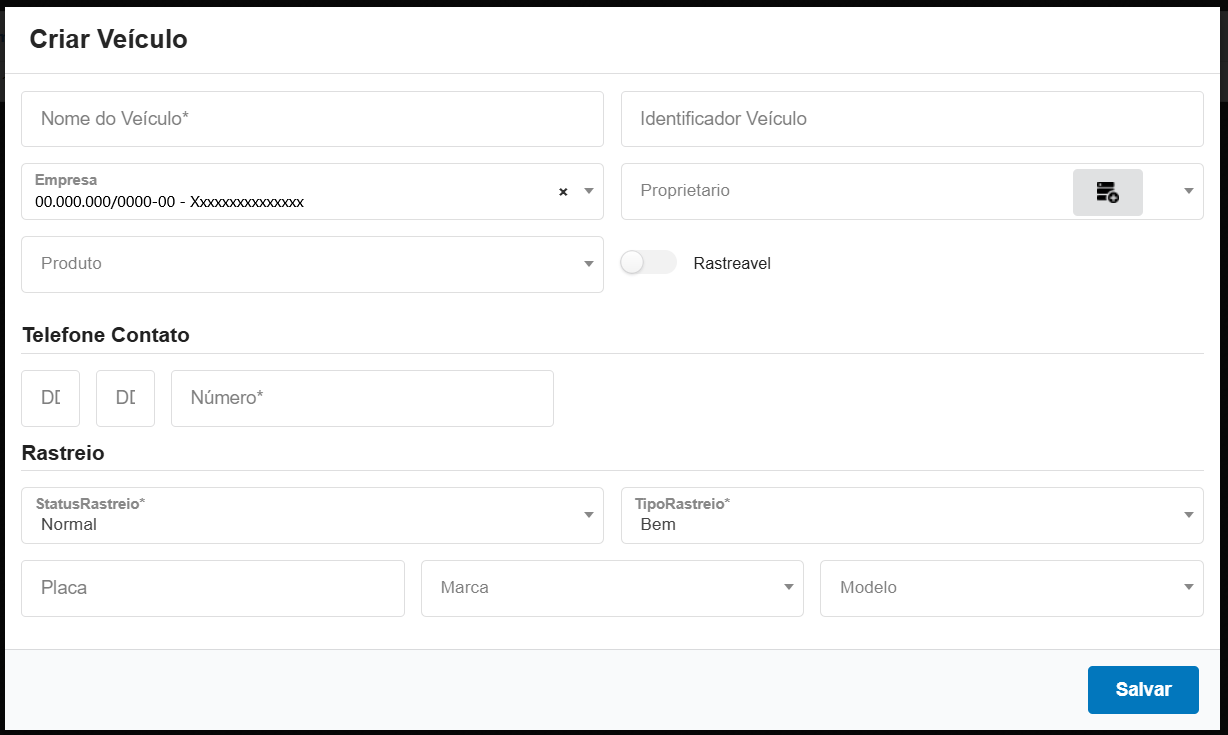This screenshot has width=1228, height=735.
Task: Click the arrow icon at the Proprietario field's right edge
Action: pyautogui.click(x=1188, y=191)
